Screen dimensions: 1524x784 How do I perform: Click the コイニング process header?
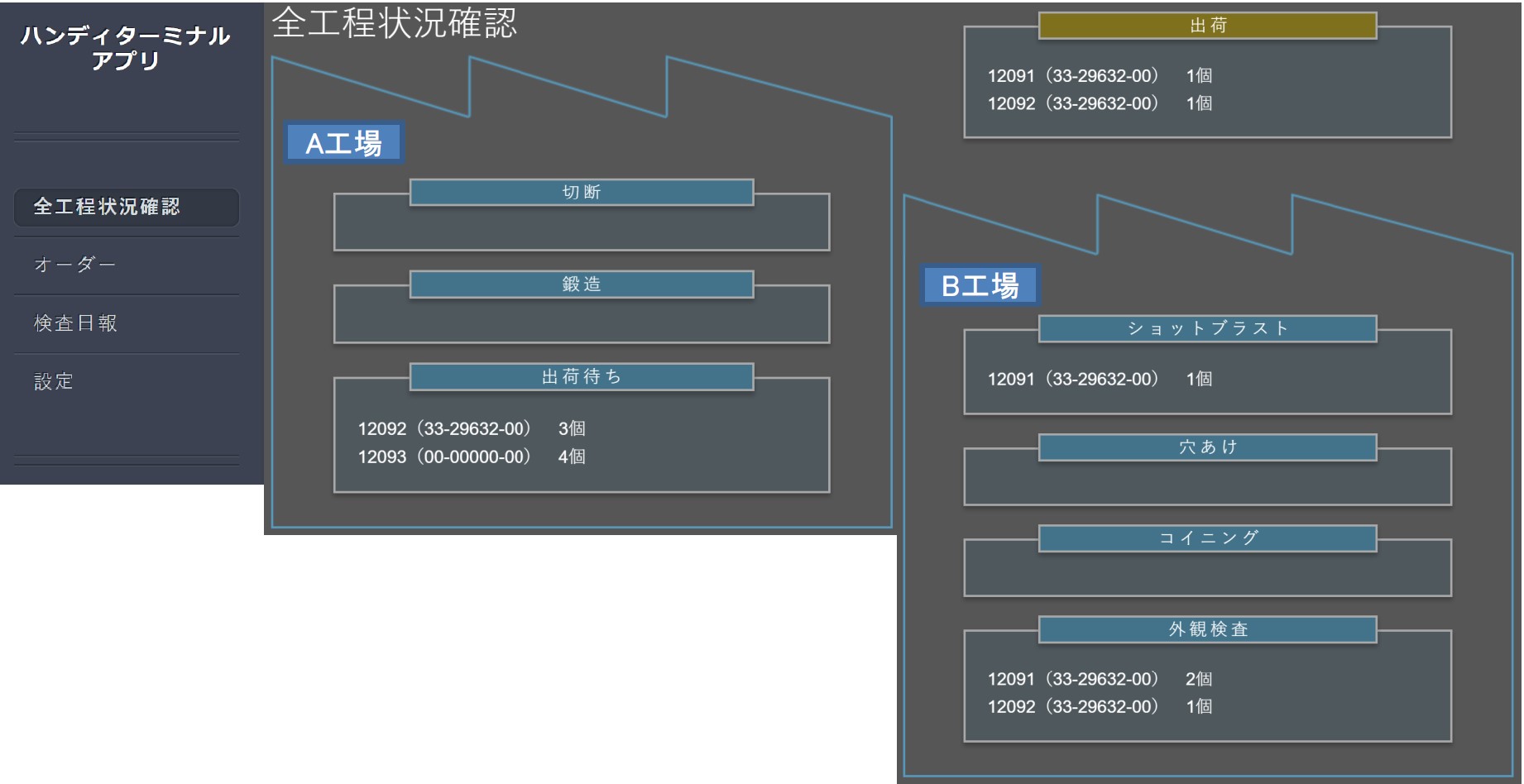pyautogui.click(x=1208, y=538)
